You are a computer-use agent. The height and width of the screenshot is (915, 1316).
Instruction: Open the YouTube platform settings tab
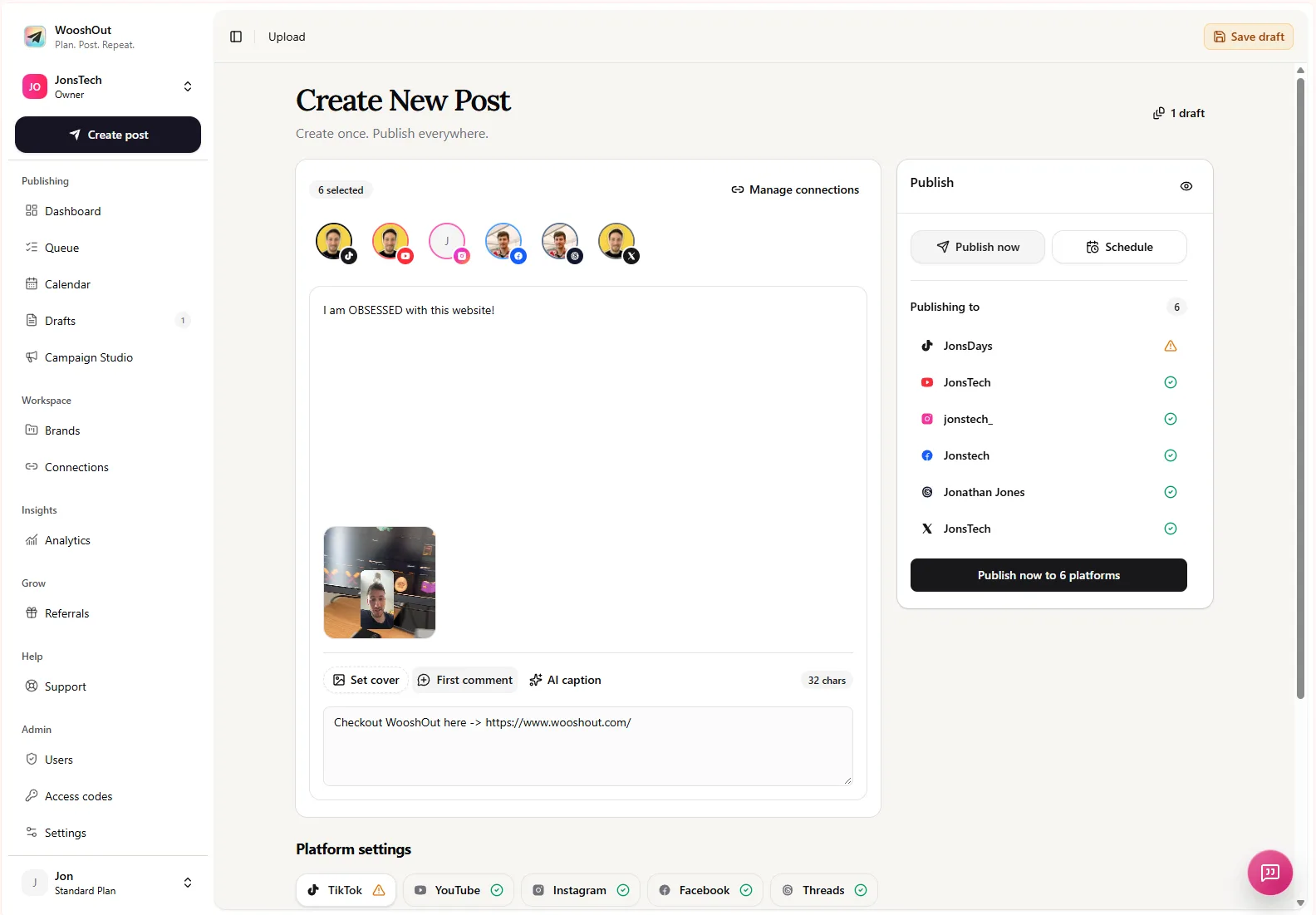(459, 890)
